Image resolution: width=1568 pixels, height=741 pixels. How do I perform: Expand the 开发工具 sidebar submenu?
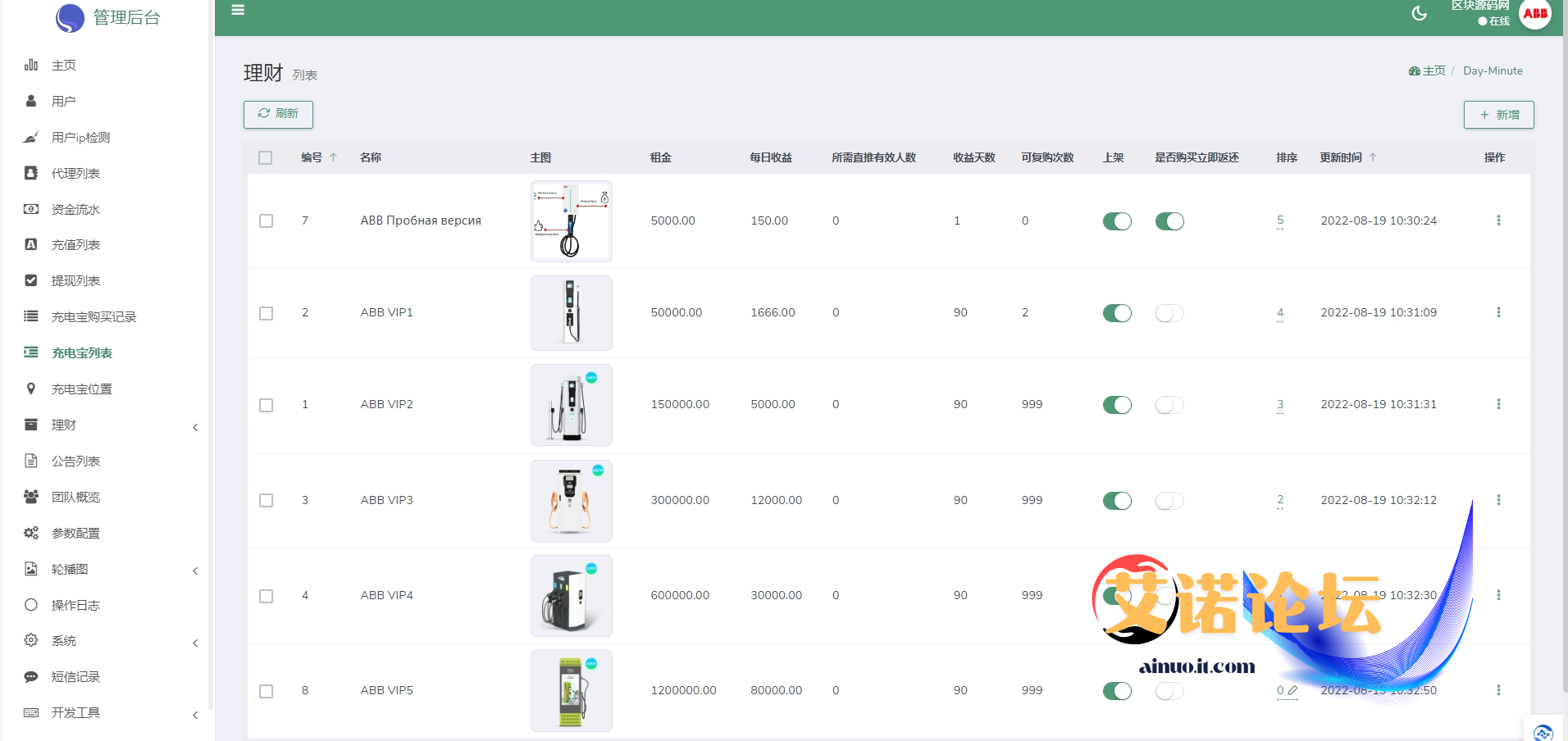(x=195, y=715)
